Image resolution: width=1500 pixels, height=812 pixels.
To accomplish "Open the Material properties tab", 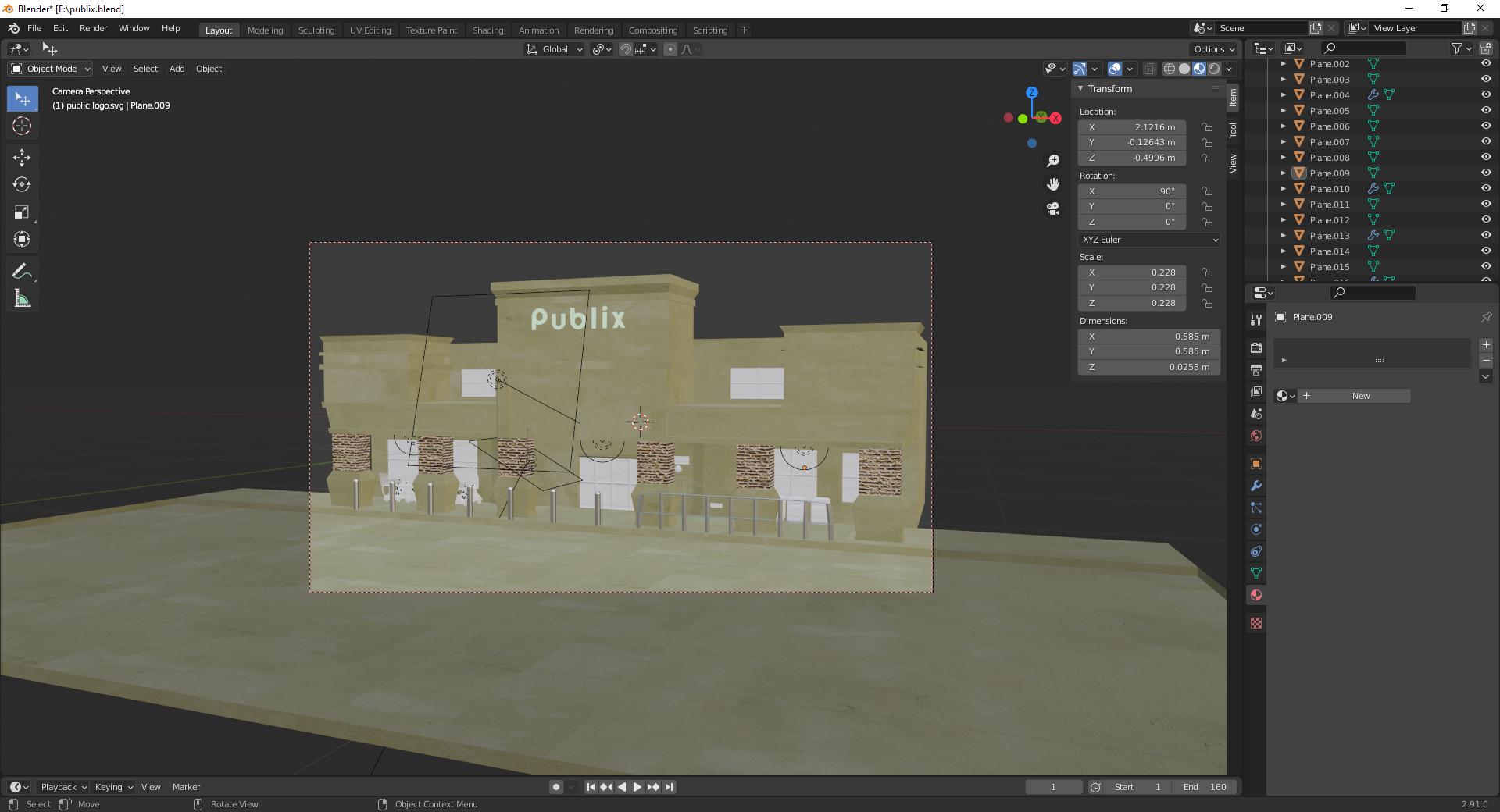I will 1255,595.
